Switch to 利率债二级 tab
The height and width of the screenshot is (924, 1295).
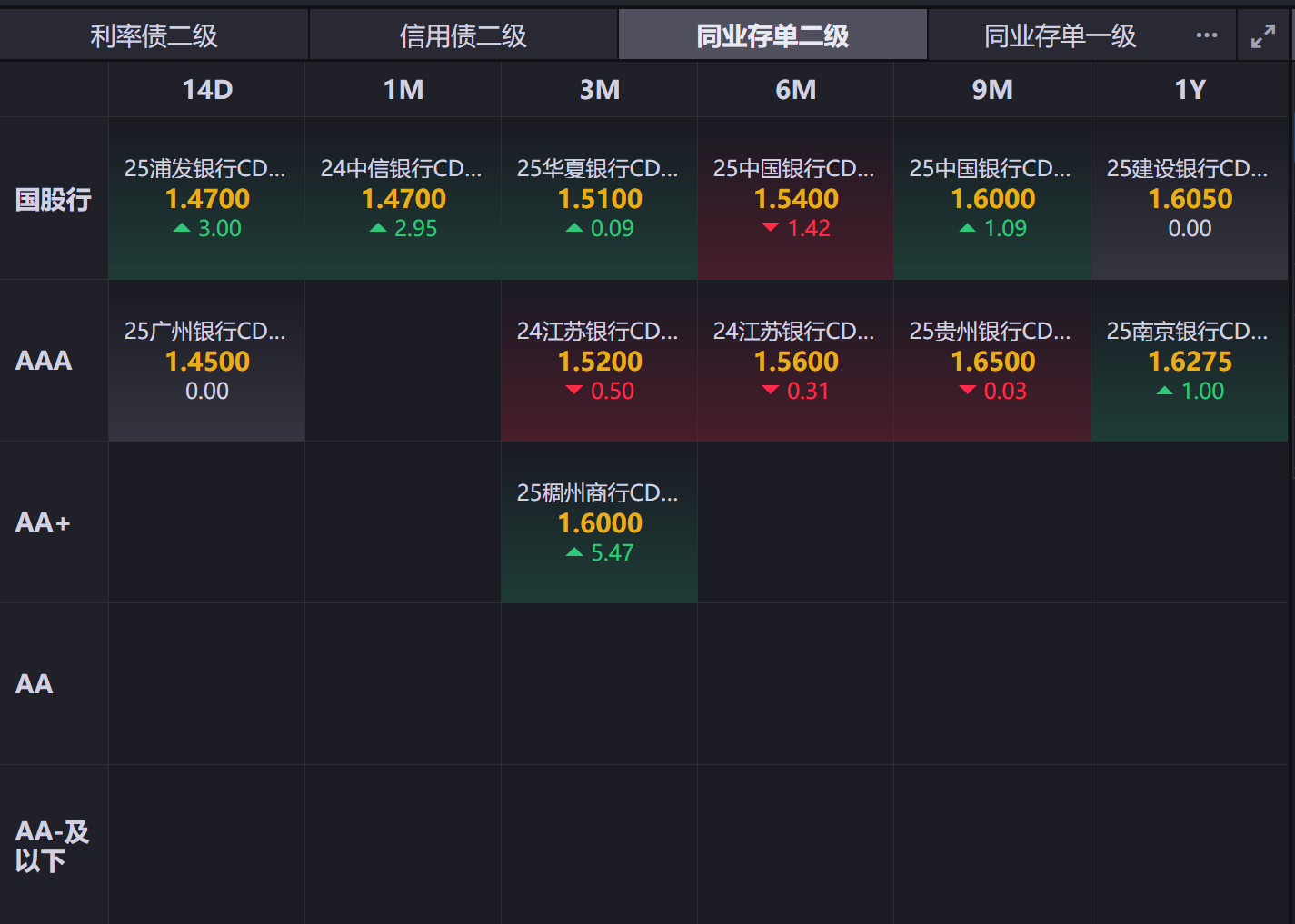(154, 35)
